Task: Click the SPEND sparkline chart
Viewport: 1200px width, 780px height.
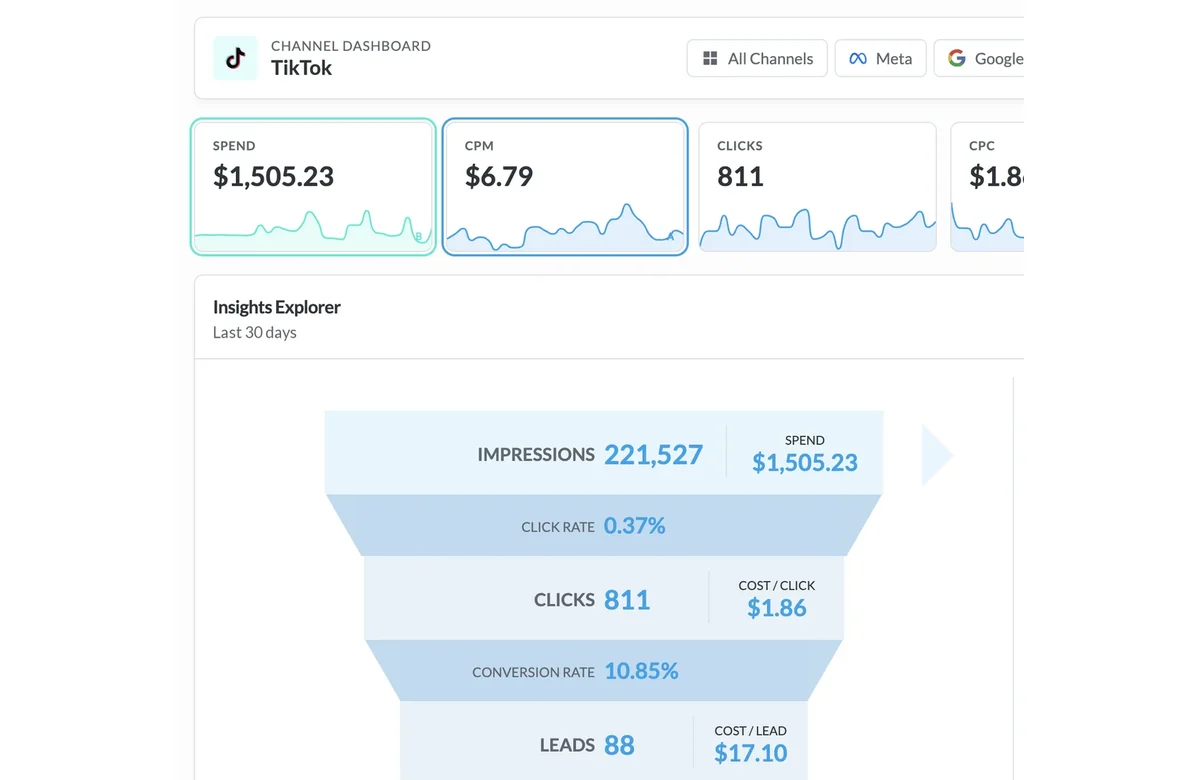Action: pos(313,229)
